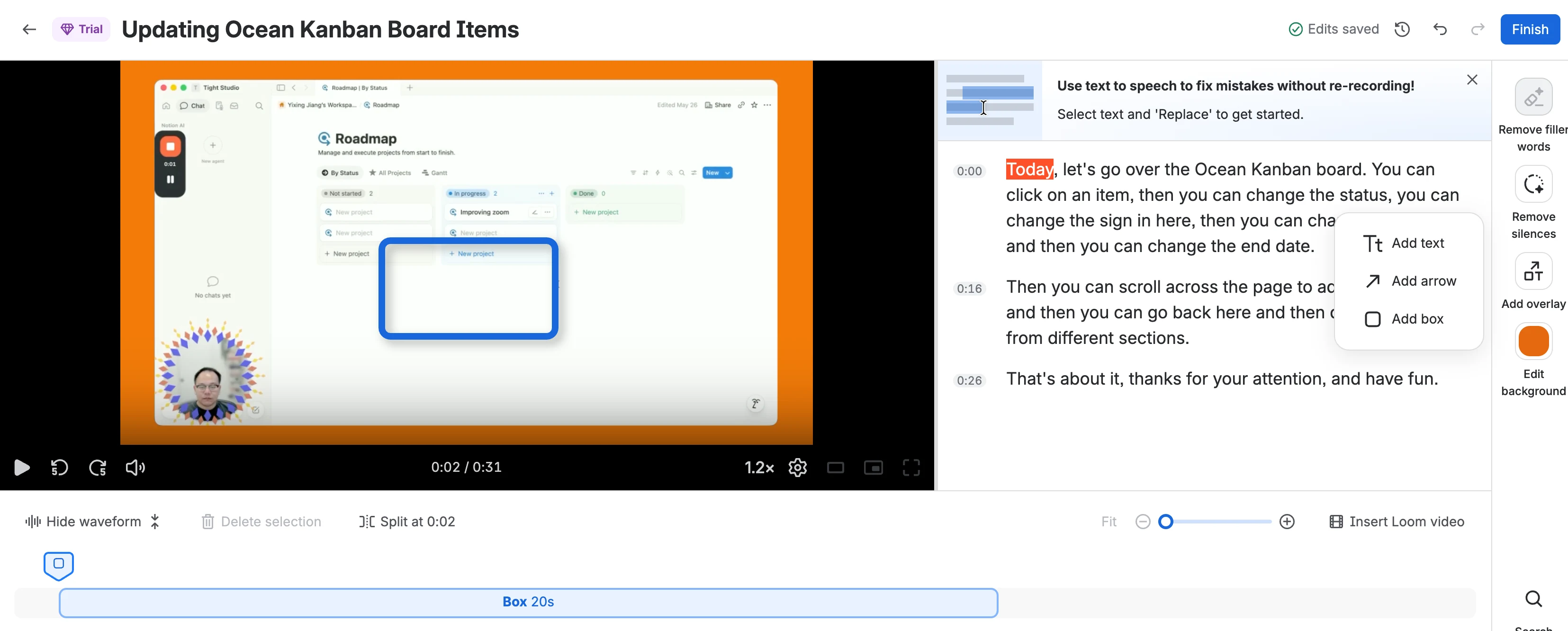Select the Box 20s timeline clip

point(528,603)
